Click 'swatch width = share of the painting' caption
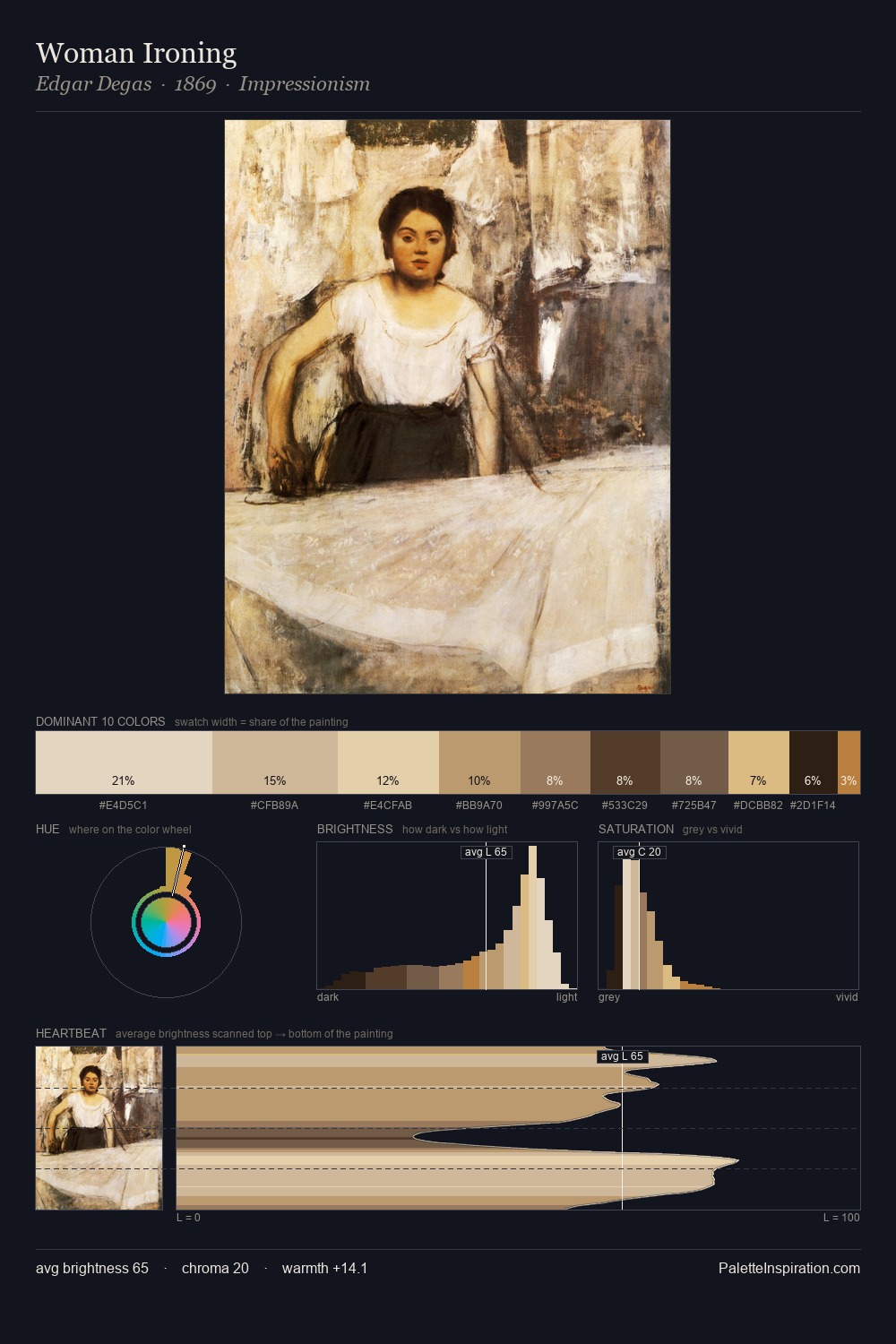This screenshot has height=1344, width=896. click(262, 722)
